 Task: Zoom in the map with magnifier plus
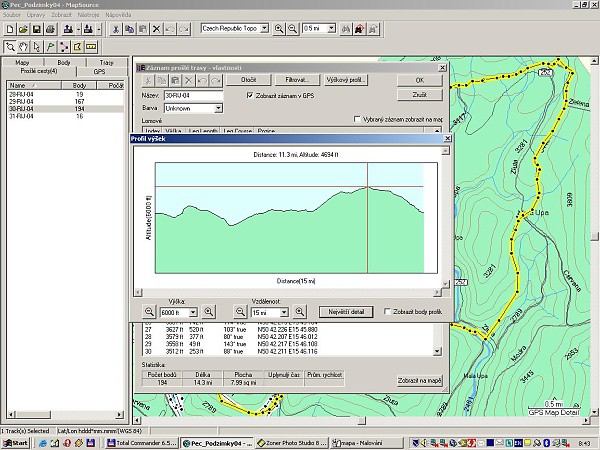(279, 29)
